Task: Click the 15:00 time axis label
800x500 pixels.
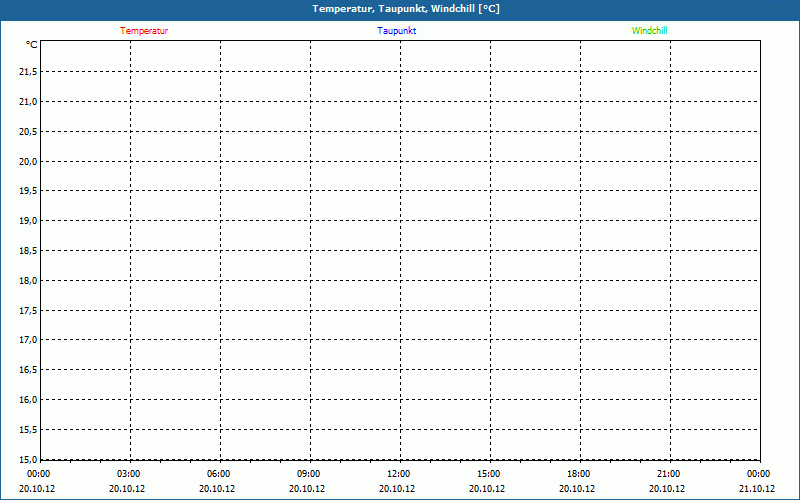Action: (x=489, y=474)
